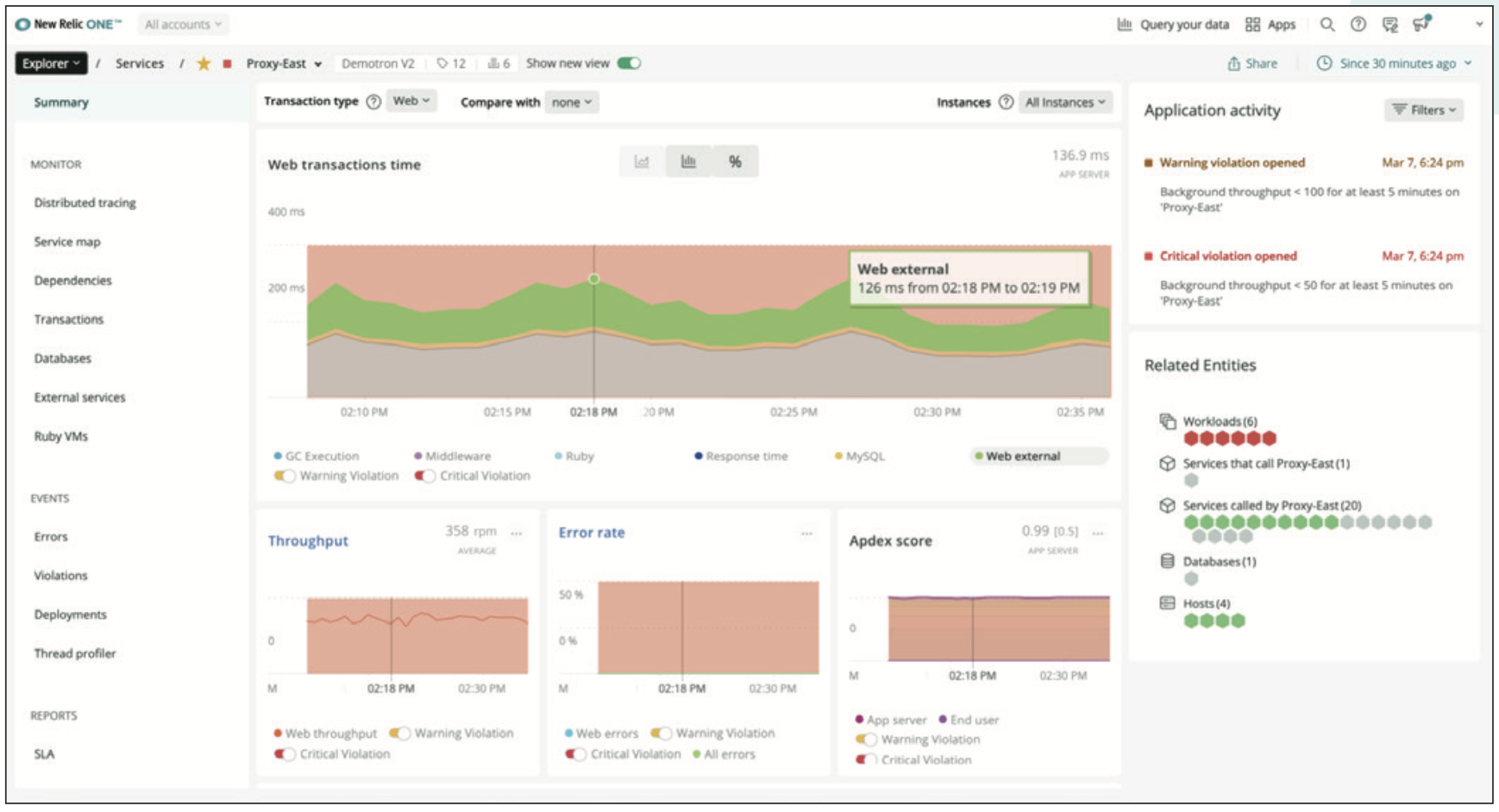Click Transaction type help icon
The image size is (1499, 812).
373,102
